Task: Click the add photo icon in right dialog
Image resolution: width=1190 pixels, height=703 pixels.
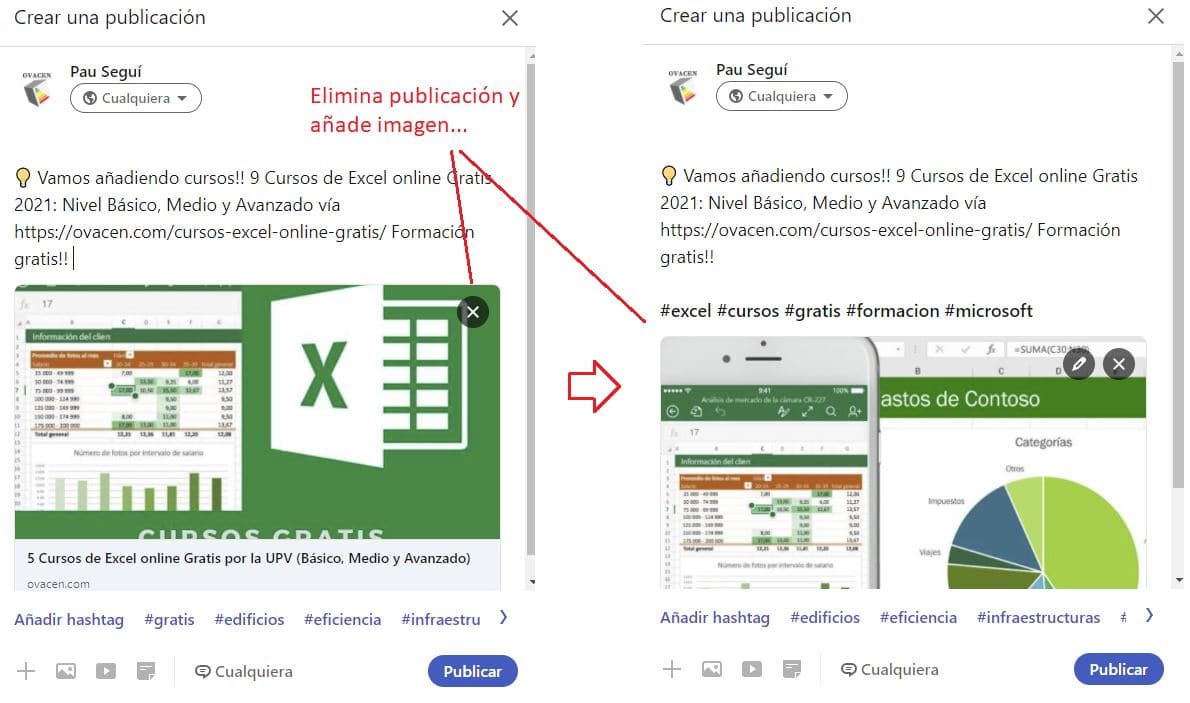Action: click(x=712, y=669)
